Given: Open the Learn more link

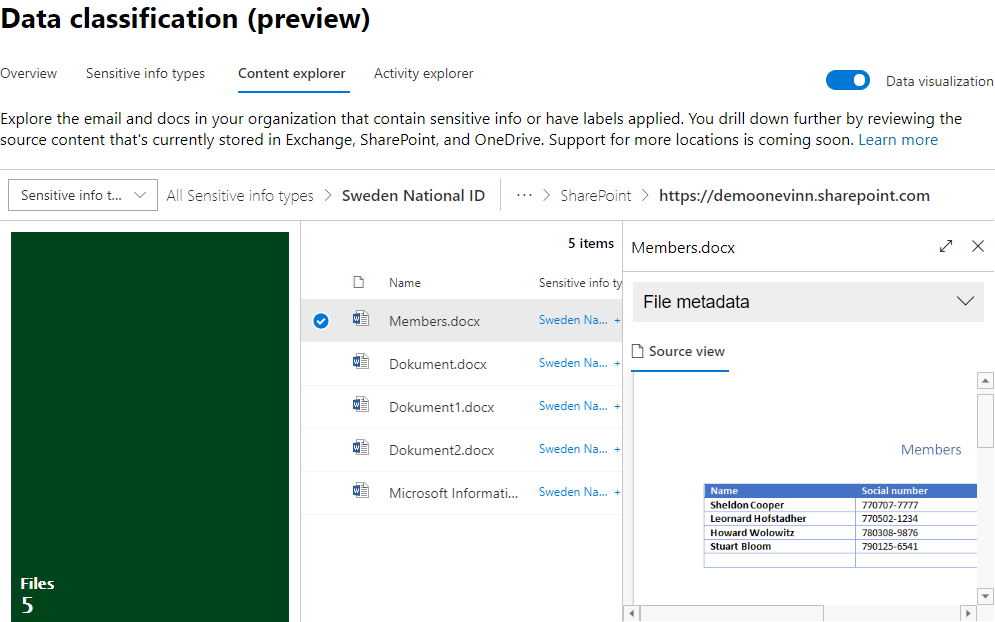Looking at the screenshot, I should [x=898, y=140].
